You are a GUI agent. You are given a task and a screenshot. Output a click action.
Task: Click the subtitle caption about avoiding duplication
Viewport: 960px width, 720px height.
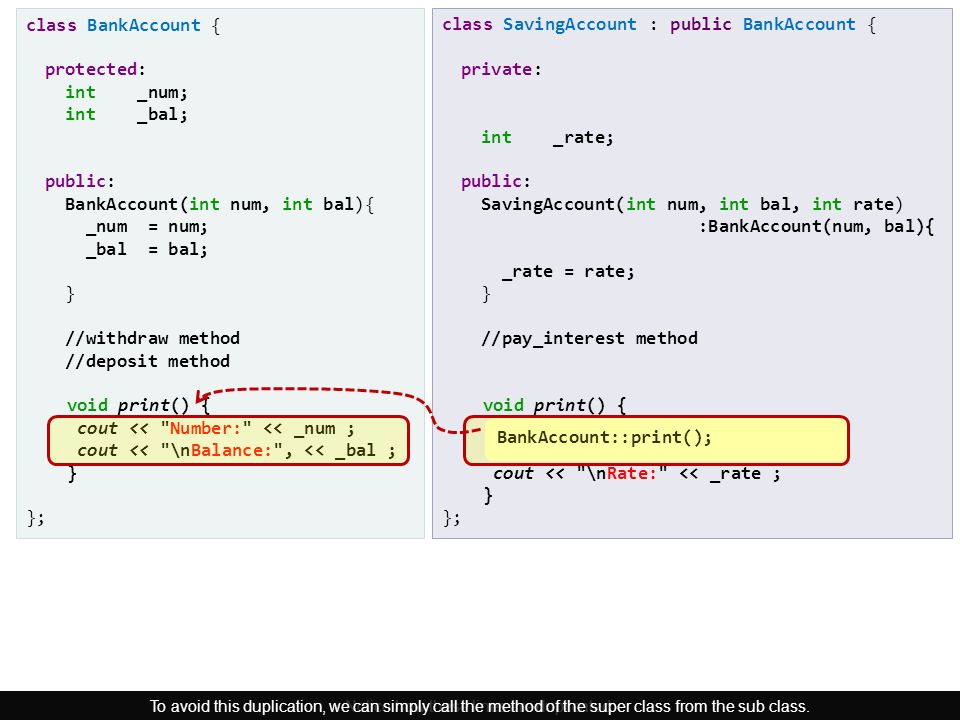tap(480, 707)
